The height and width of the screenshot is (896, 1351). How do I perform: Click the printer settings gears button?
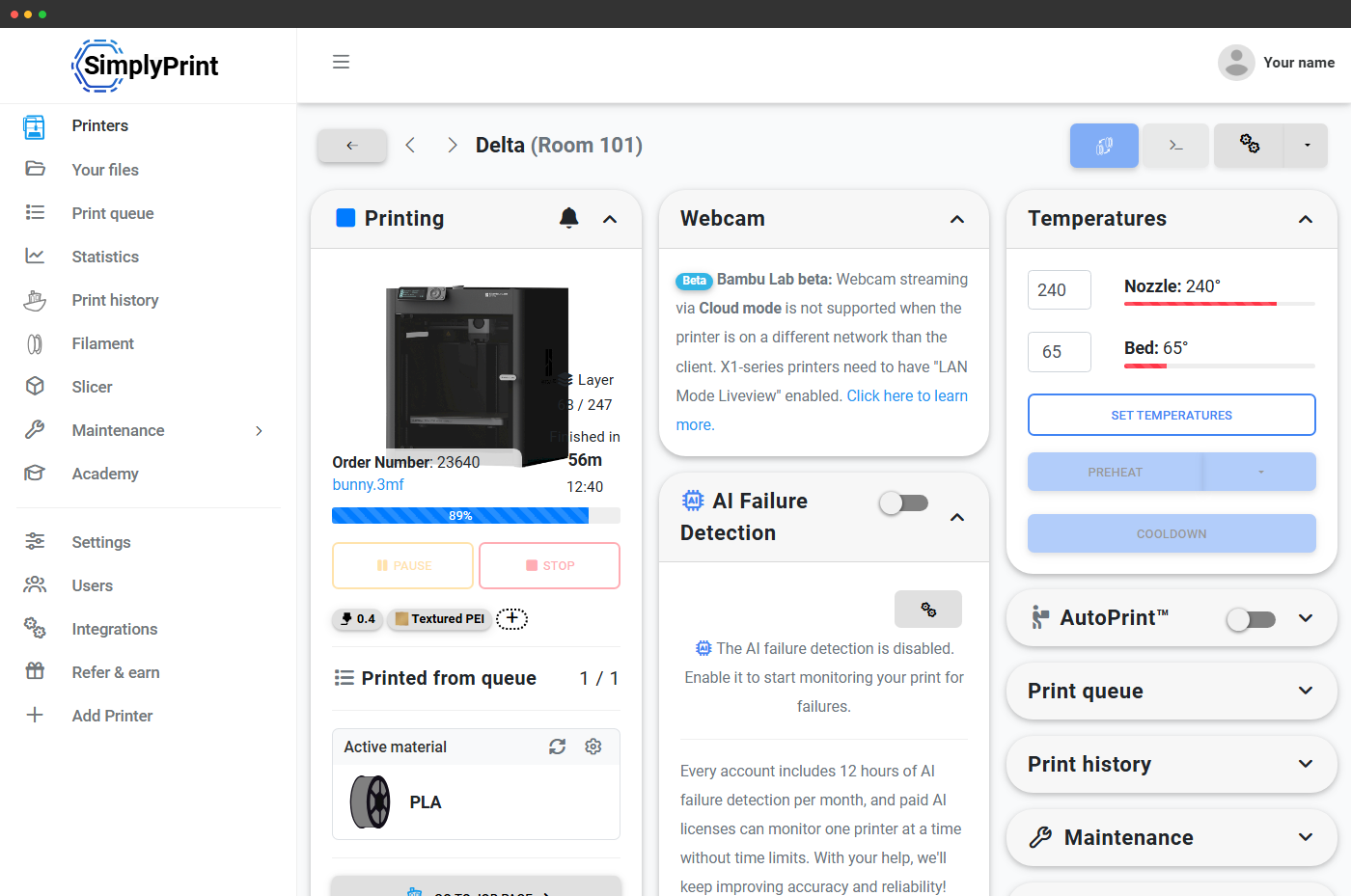pos(1249,146)
